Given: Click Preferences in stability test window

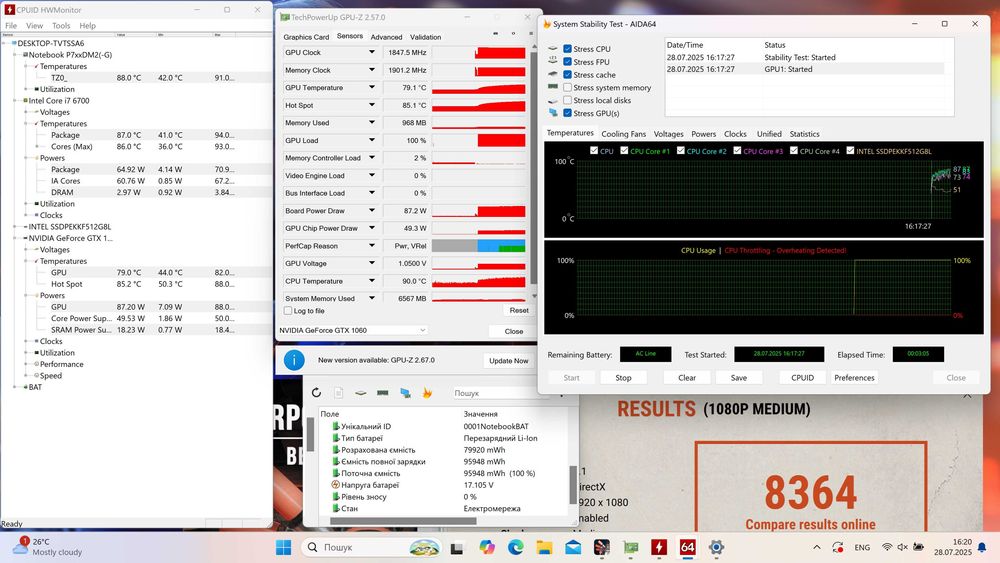Looking at the screenshot, I should 854,377.
